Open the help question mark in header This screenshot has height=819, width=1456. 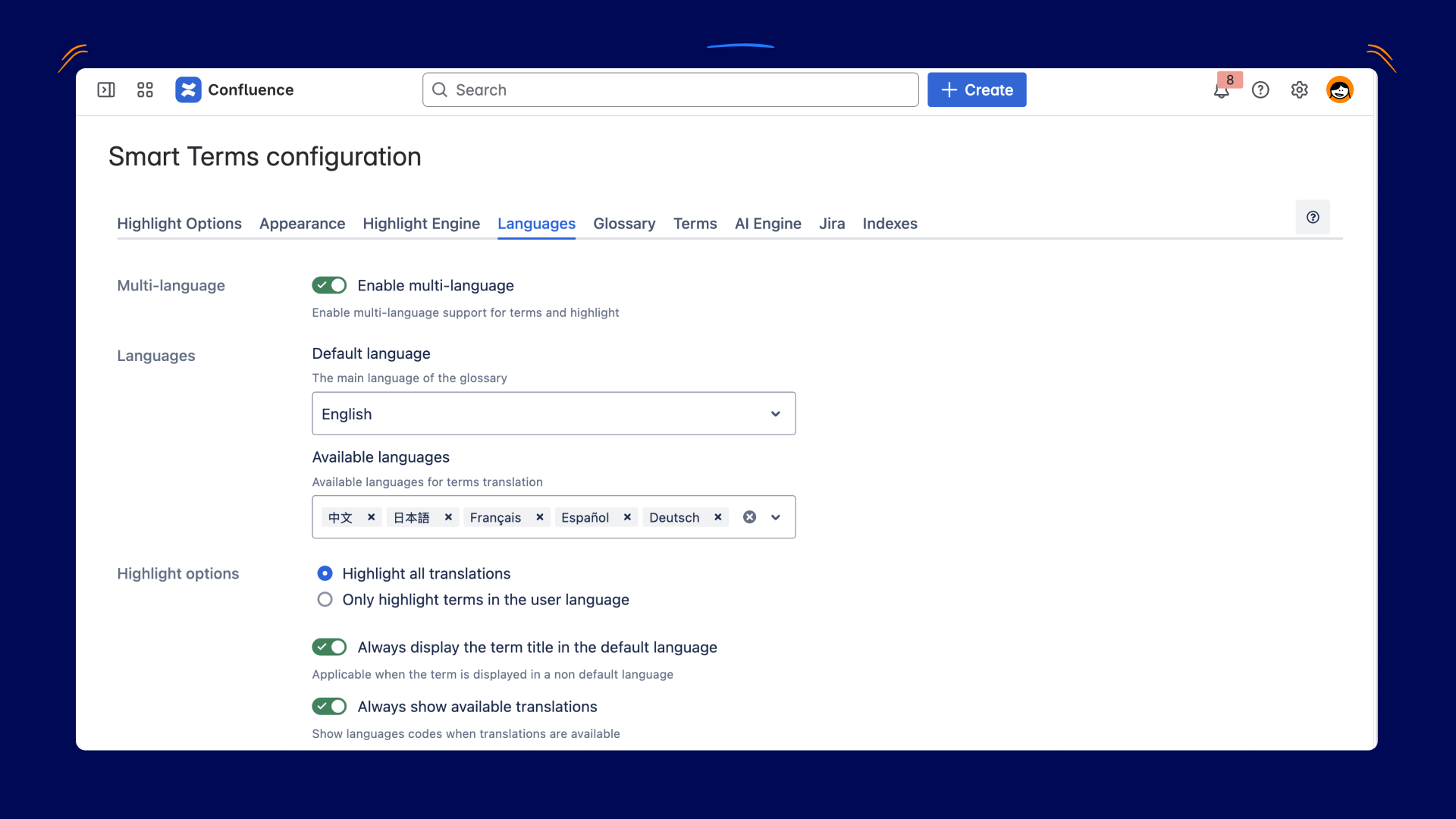[1260, 89]
